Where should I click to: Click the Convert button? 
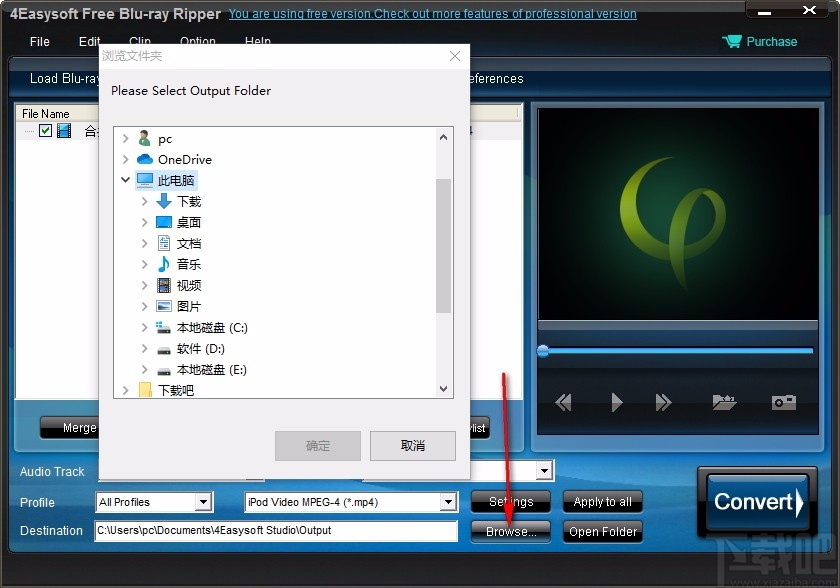(756, 504)
